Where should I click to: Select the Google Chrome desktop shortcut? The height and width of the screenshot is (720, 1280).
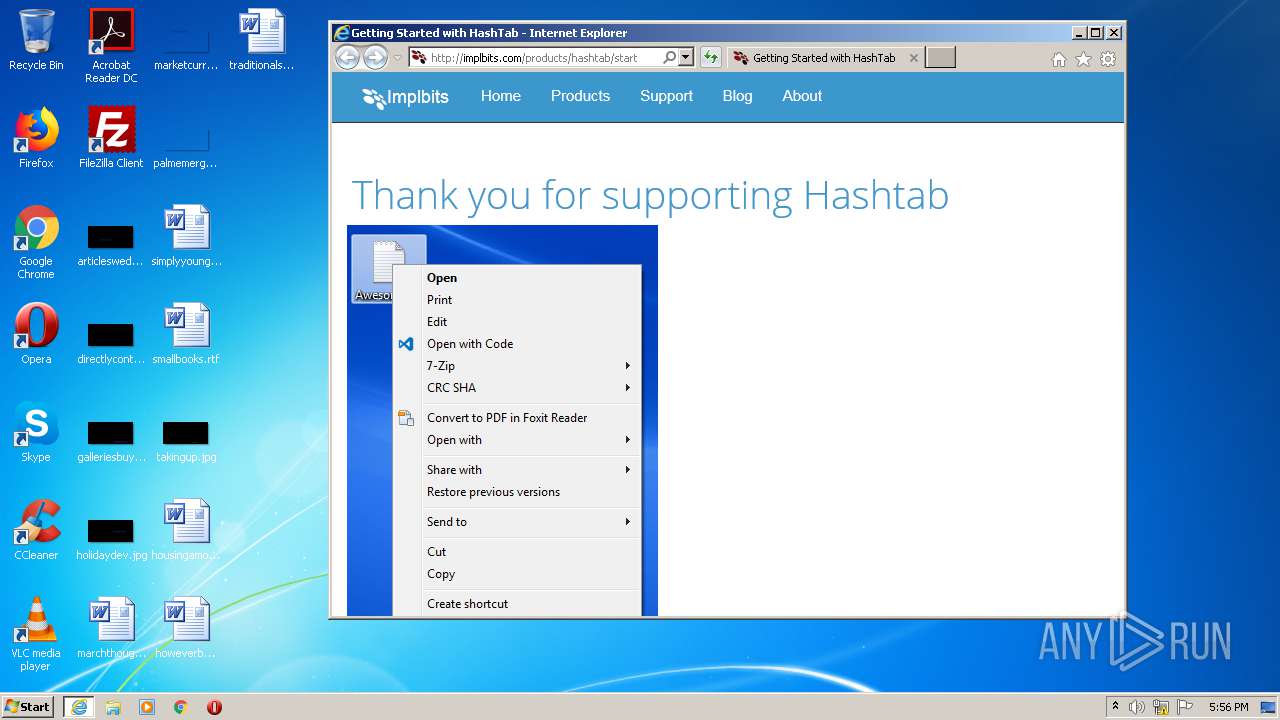pos(36,242)
